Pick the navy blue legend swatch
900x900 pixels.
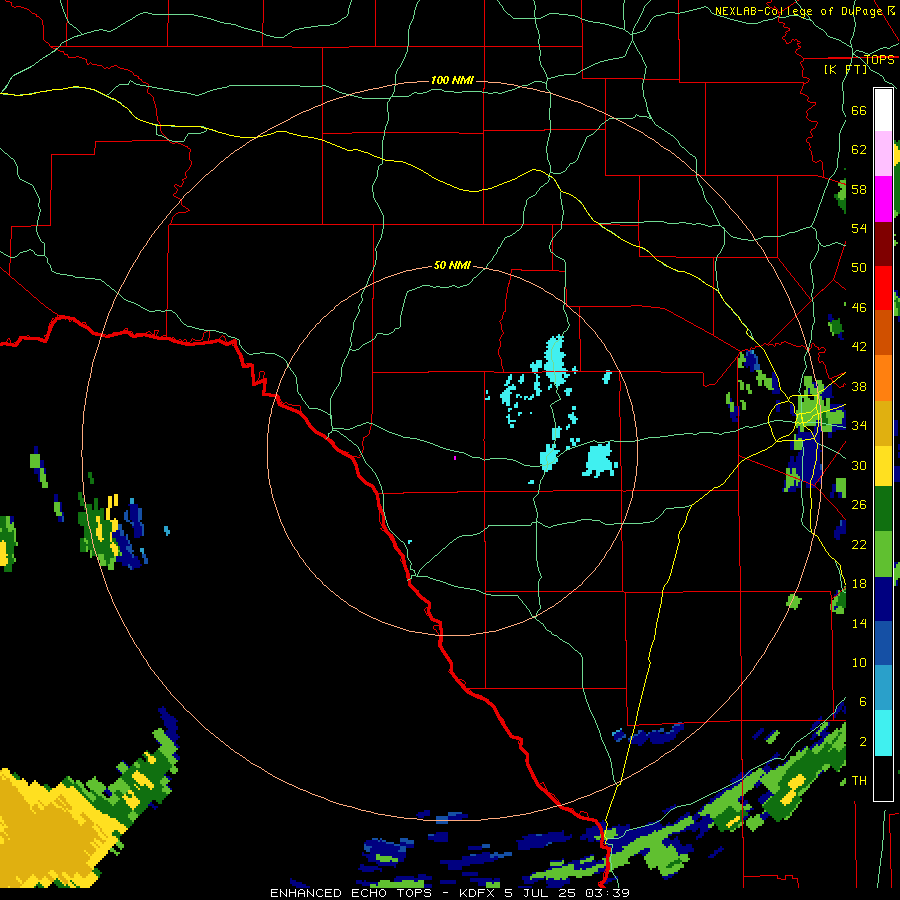tap(883, 599)
